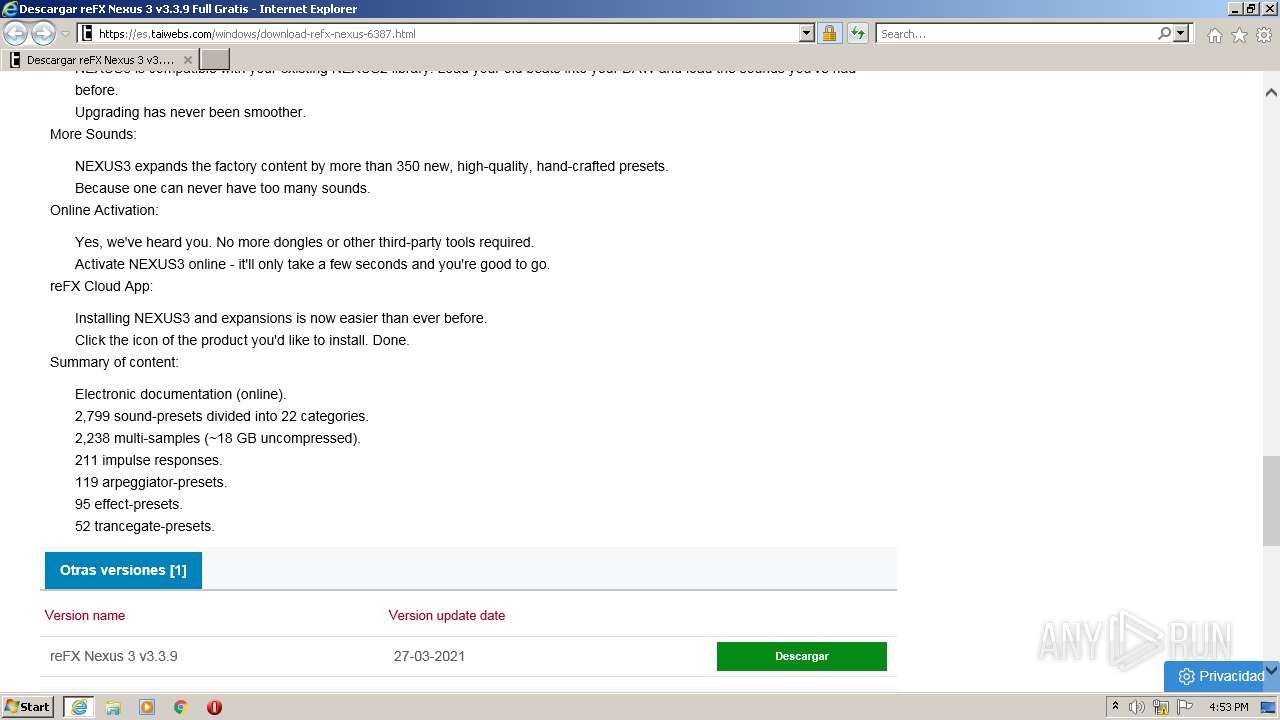Open the address bar URL dropdown
Image resolution: width=1280 pixels, height=720 pixels.
807,33
